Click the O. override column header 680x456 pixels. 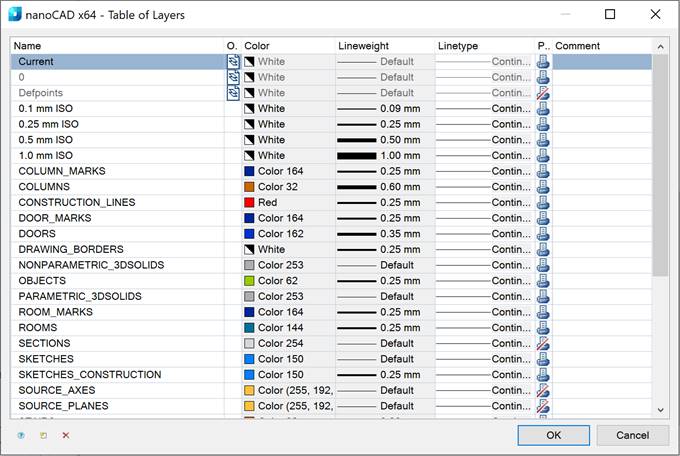point(232,46)
